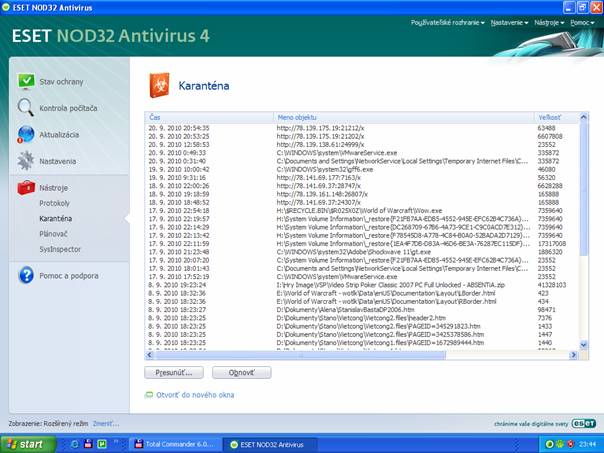
Task: Select the row ending in 'StanislavBastaDP2006.htm'
Action: point(361,310)
